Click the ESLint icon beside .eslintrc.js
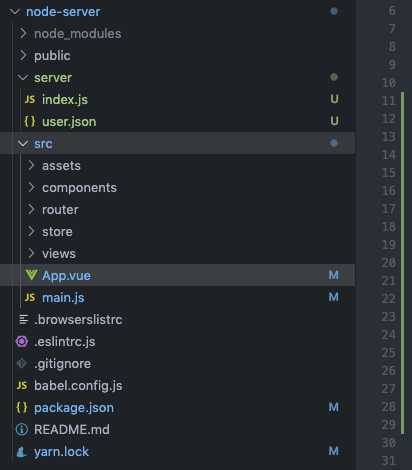412x470 pixels. pos(22,341)
